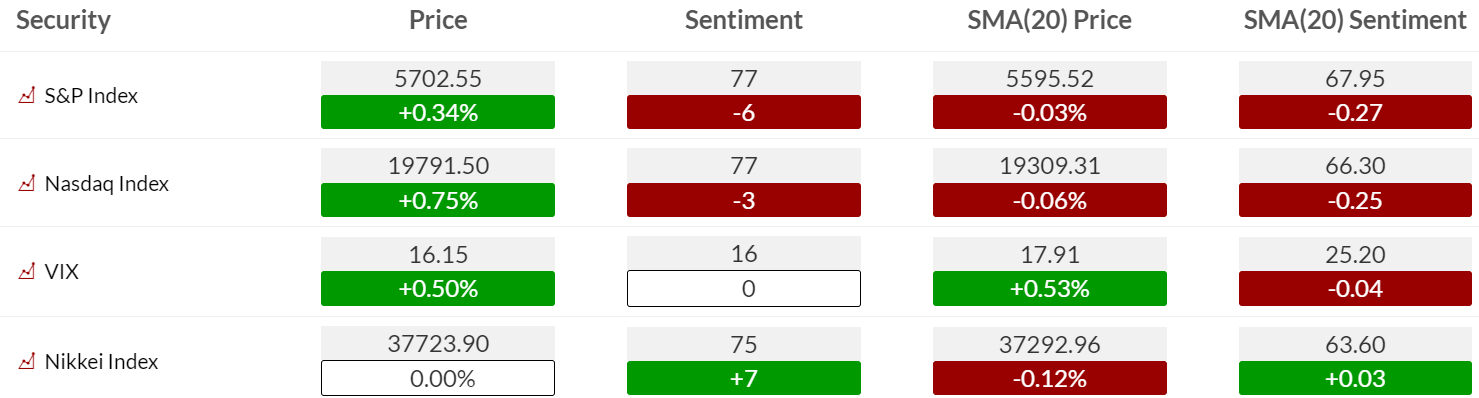Sort by the Sentiment column header

(x=744, y=20)
